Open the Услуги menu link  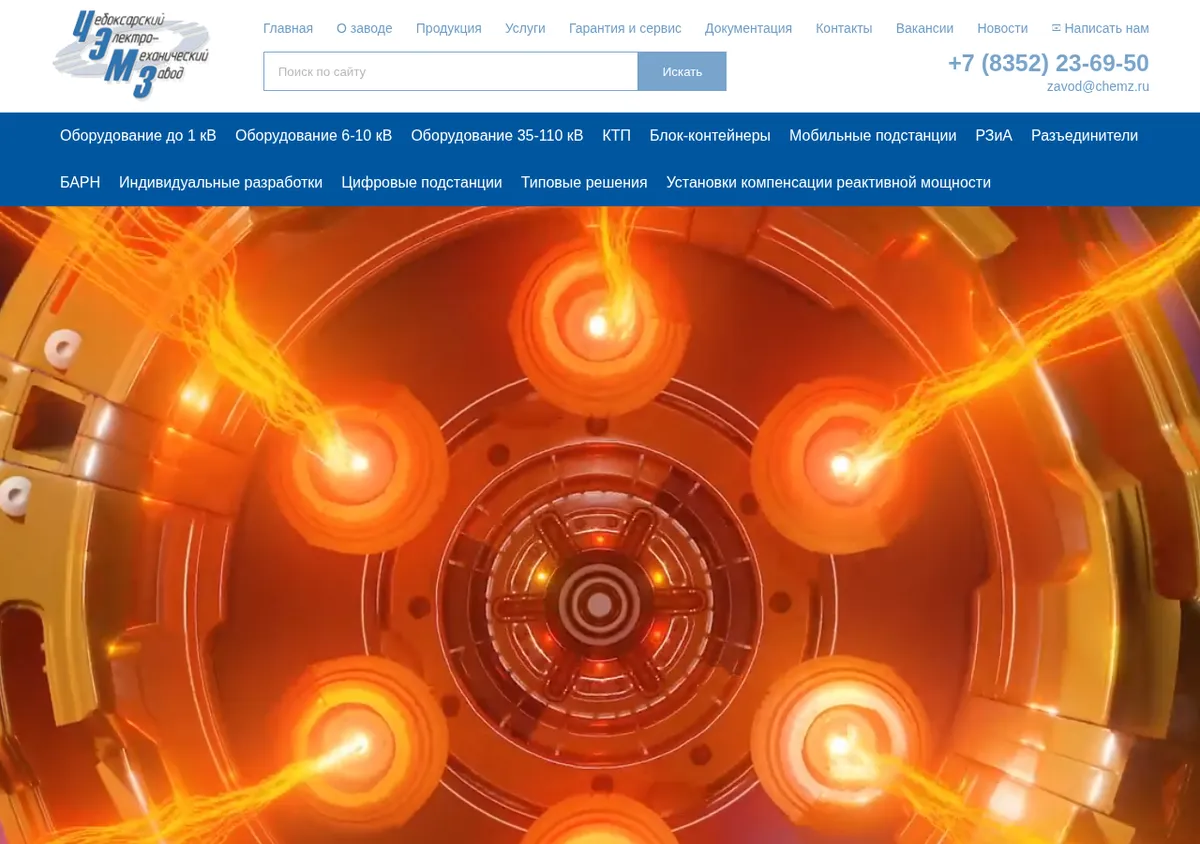point(525,28)
